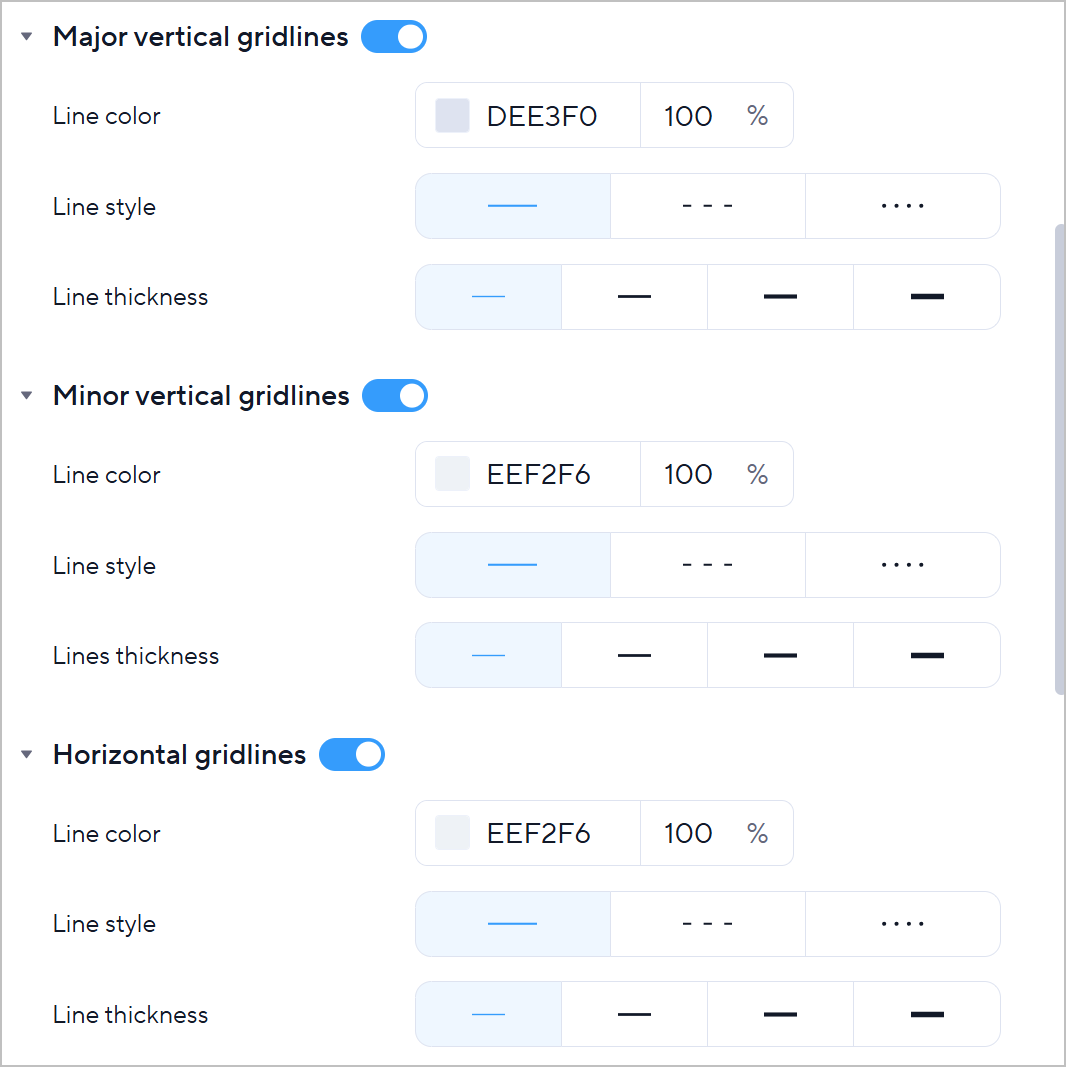The height and width of the screenshot is (1067, 1066).
Task: Select dashed line style for Minor vertical gridlines
Action: tap(707, 565)
